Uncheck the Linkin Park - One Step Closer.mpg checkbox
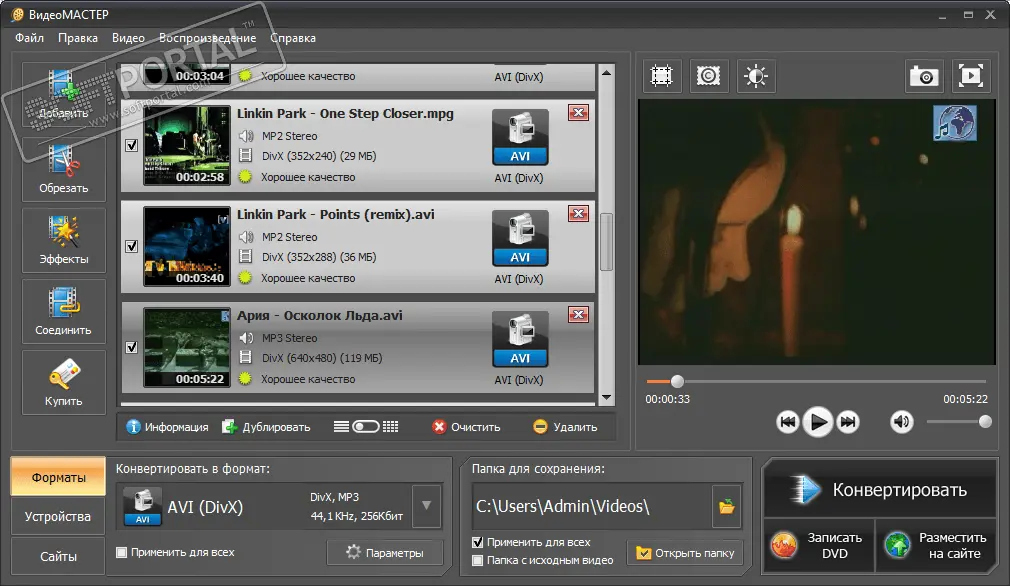 pyautogui.click(x=132, y=146)
